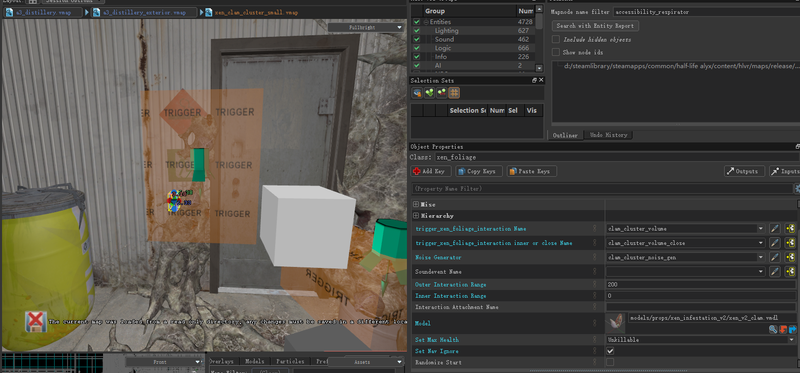This screenshot has width=800, height=373.
Task: Enable Include hidden objects checkbox
Action: tap(556, 39)
